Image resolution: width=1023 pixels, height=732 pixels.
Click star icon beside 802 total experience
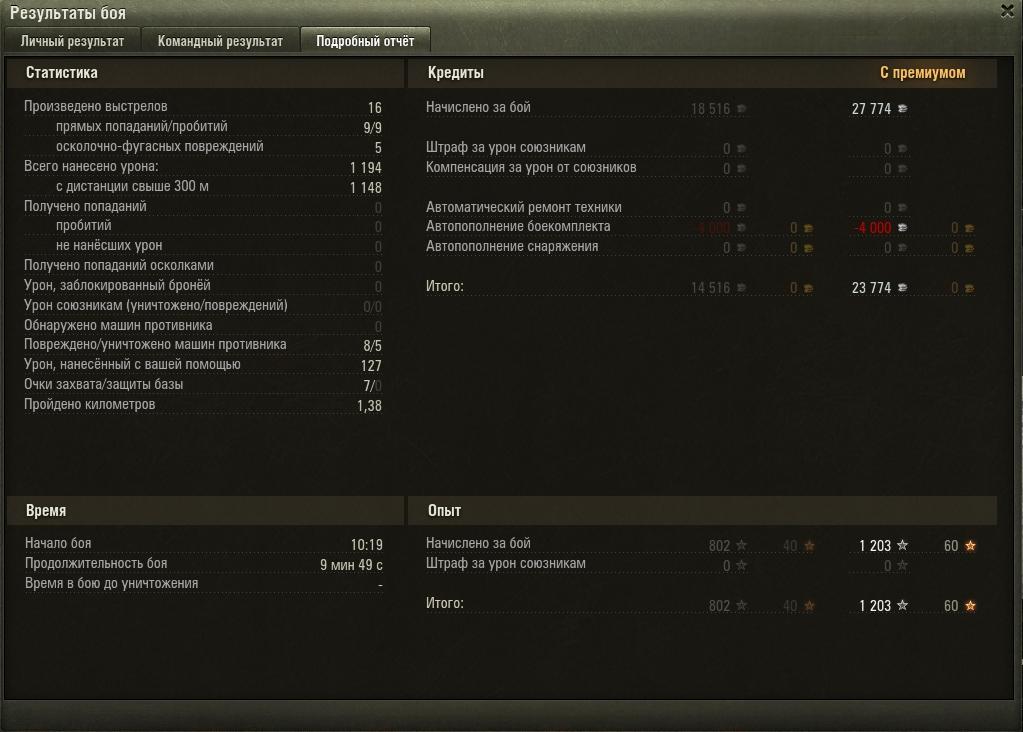tap(741, 605)
